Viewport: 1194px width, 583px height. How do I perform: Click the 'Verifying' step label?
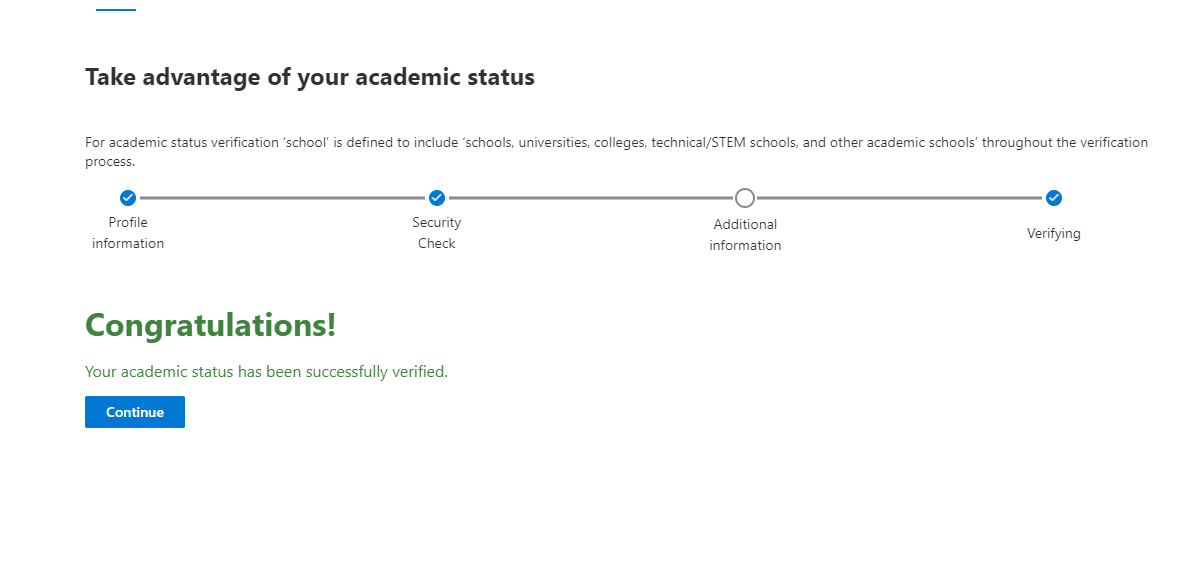tap(1053, 234)
